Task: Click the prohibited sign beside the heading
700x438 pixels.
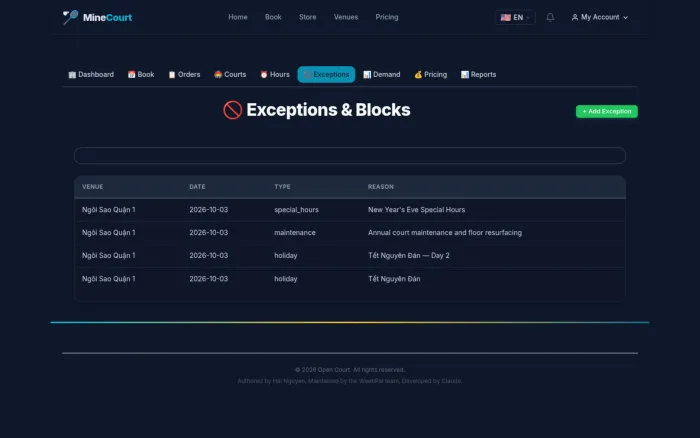Action: 233,110
